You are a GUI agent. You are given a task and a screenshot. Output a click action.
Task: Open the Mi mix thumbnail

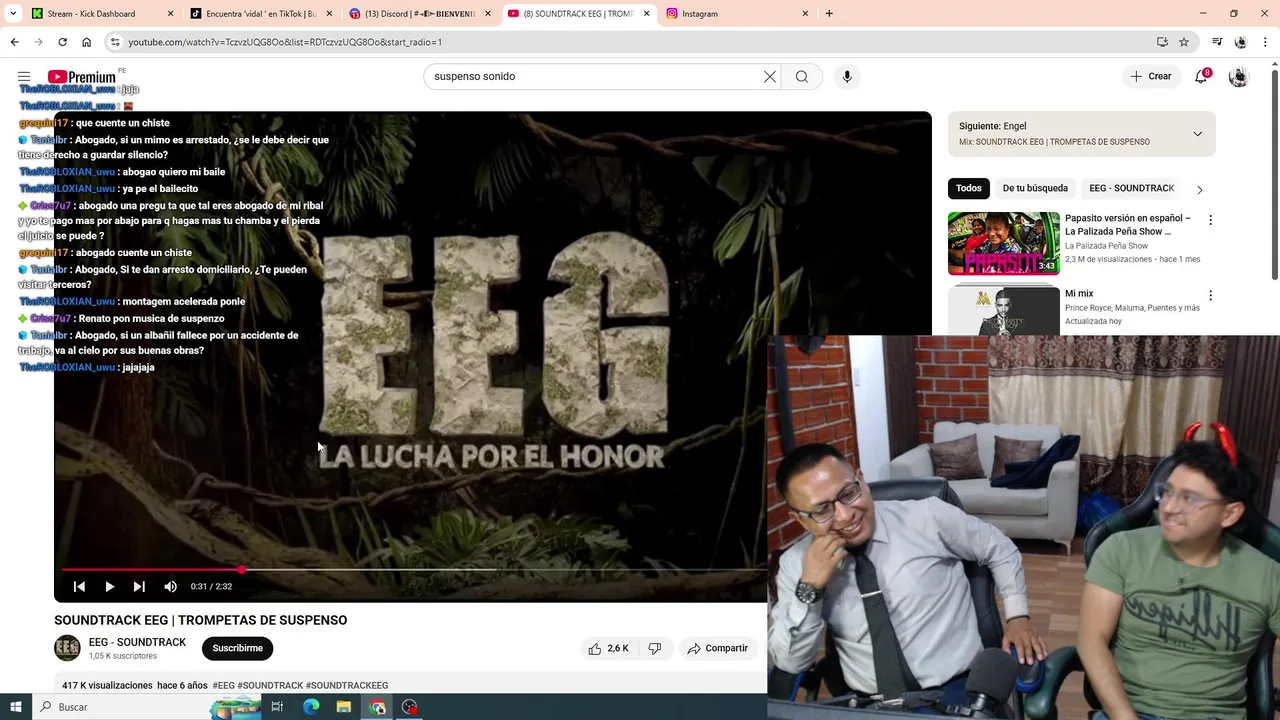point(1004,311)
